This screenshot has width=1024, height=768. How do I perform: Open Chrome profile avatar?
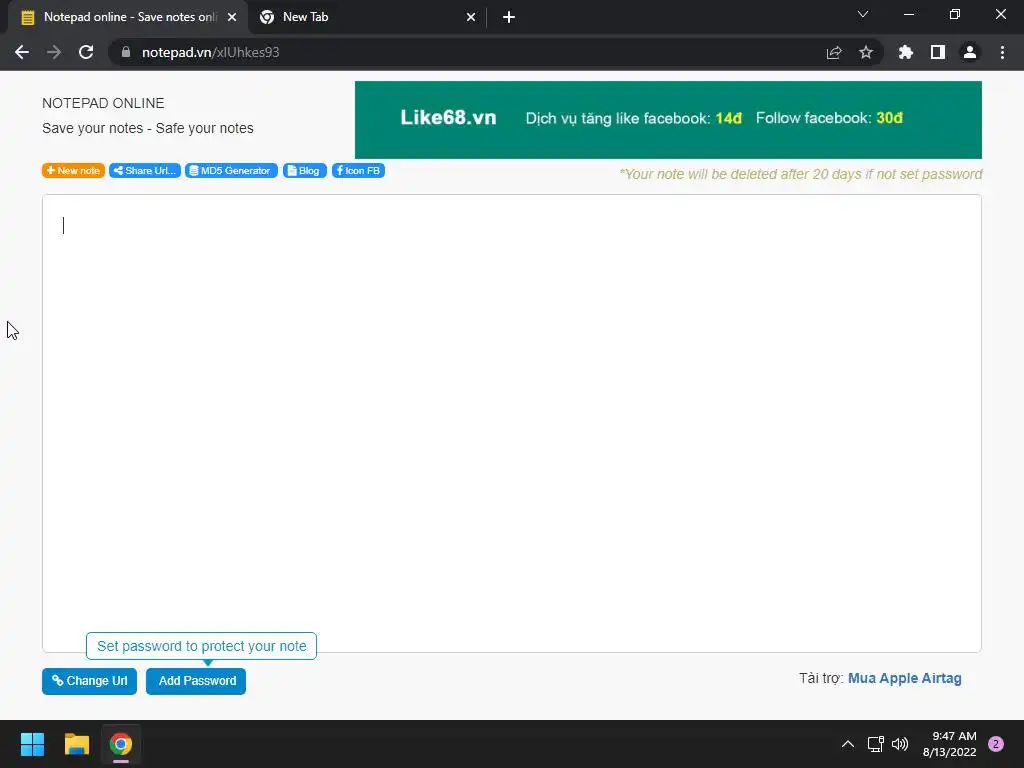point(970,52)
